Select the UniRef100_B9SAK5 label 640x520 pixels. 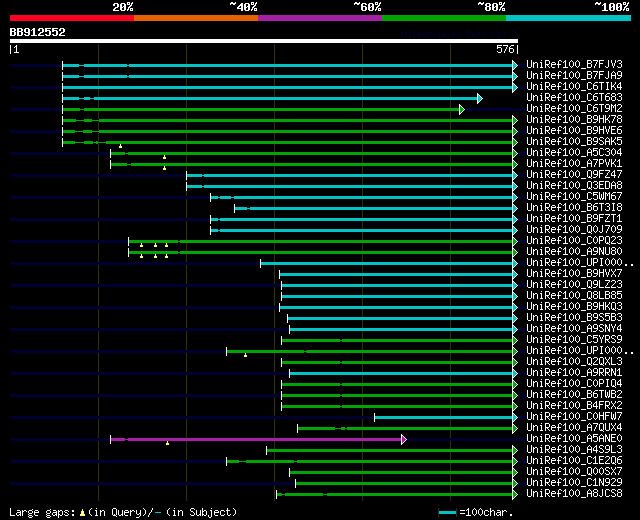pyautogui.click(x=574, y=142)
